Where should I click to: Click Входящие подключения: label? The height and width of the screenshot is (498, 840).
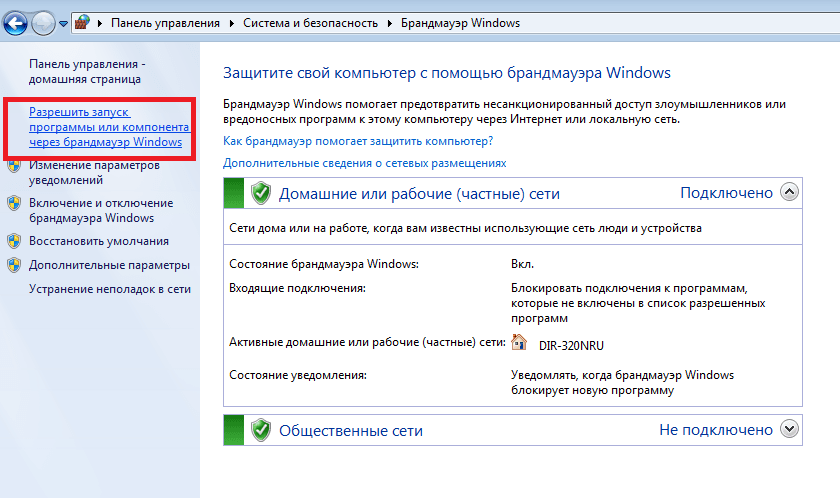tap(297, 288)
